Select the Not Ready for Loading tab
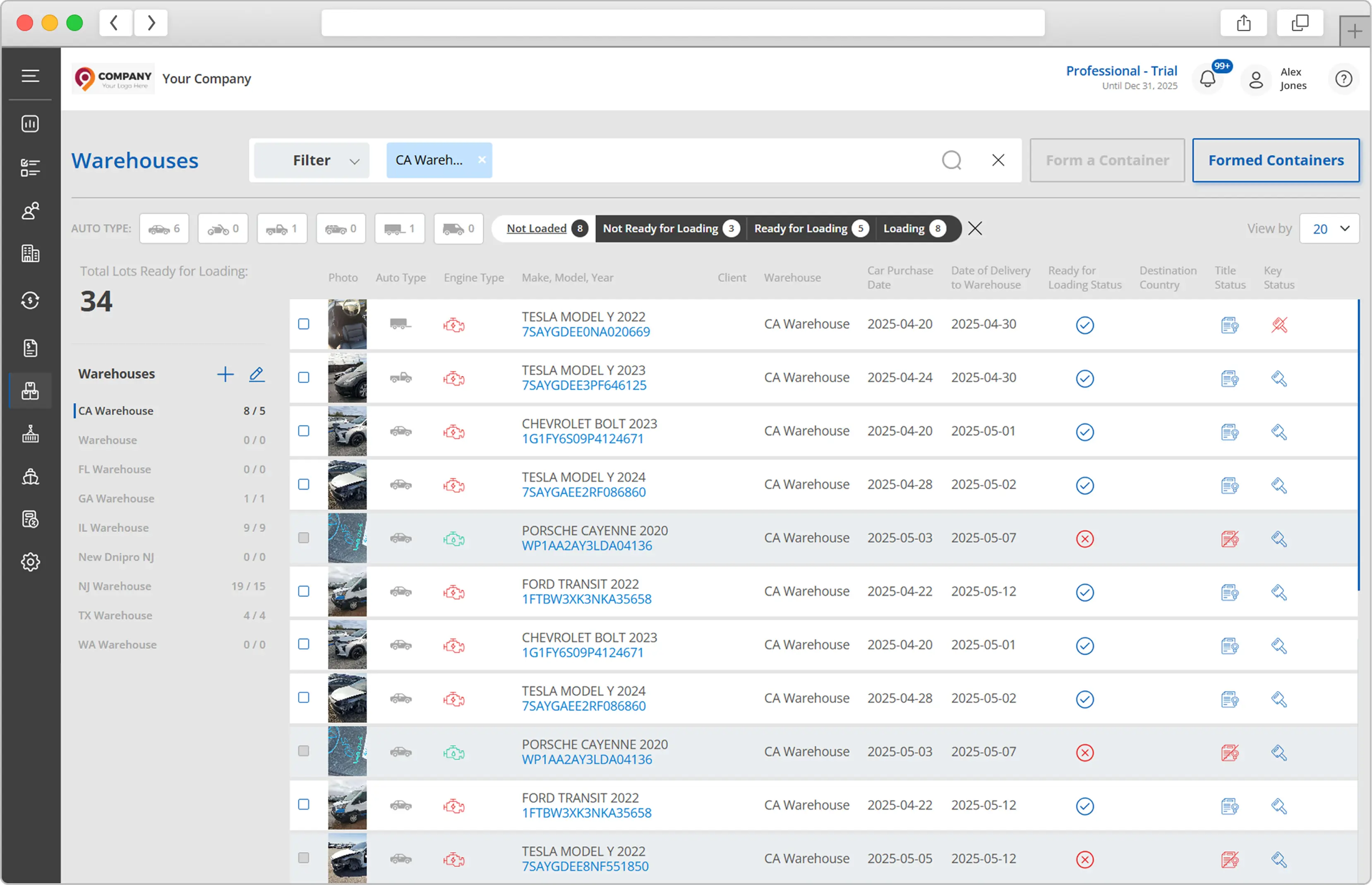 [x=671, y=229]
